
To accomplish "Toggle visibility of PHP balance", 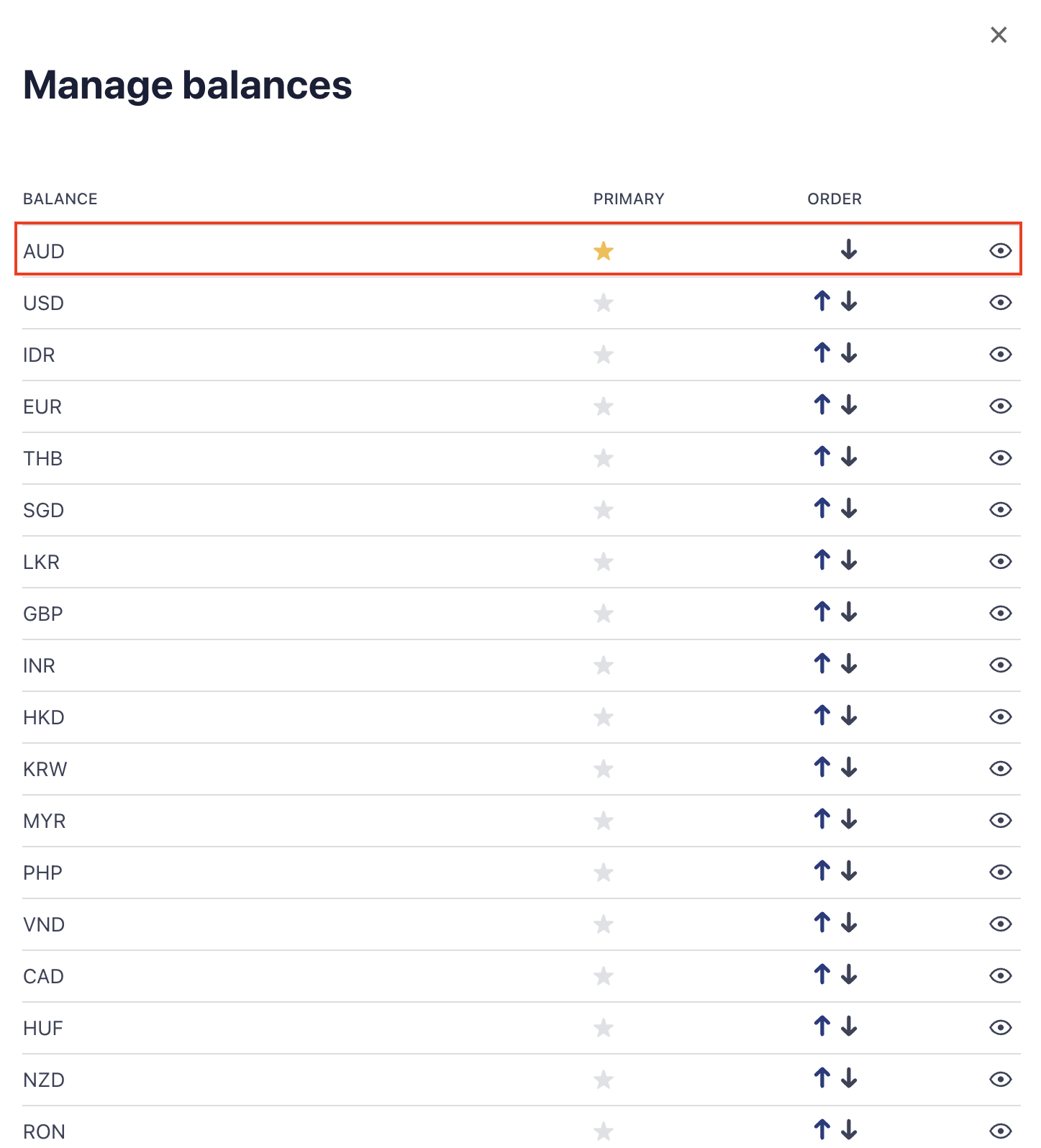I will pyautogui.click(x=1000, y=873).
